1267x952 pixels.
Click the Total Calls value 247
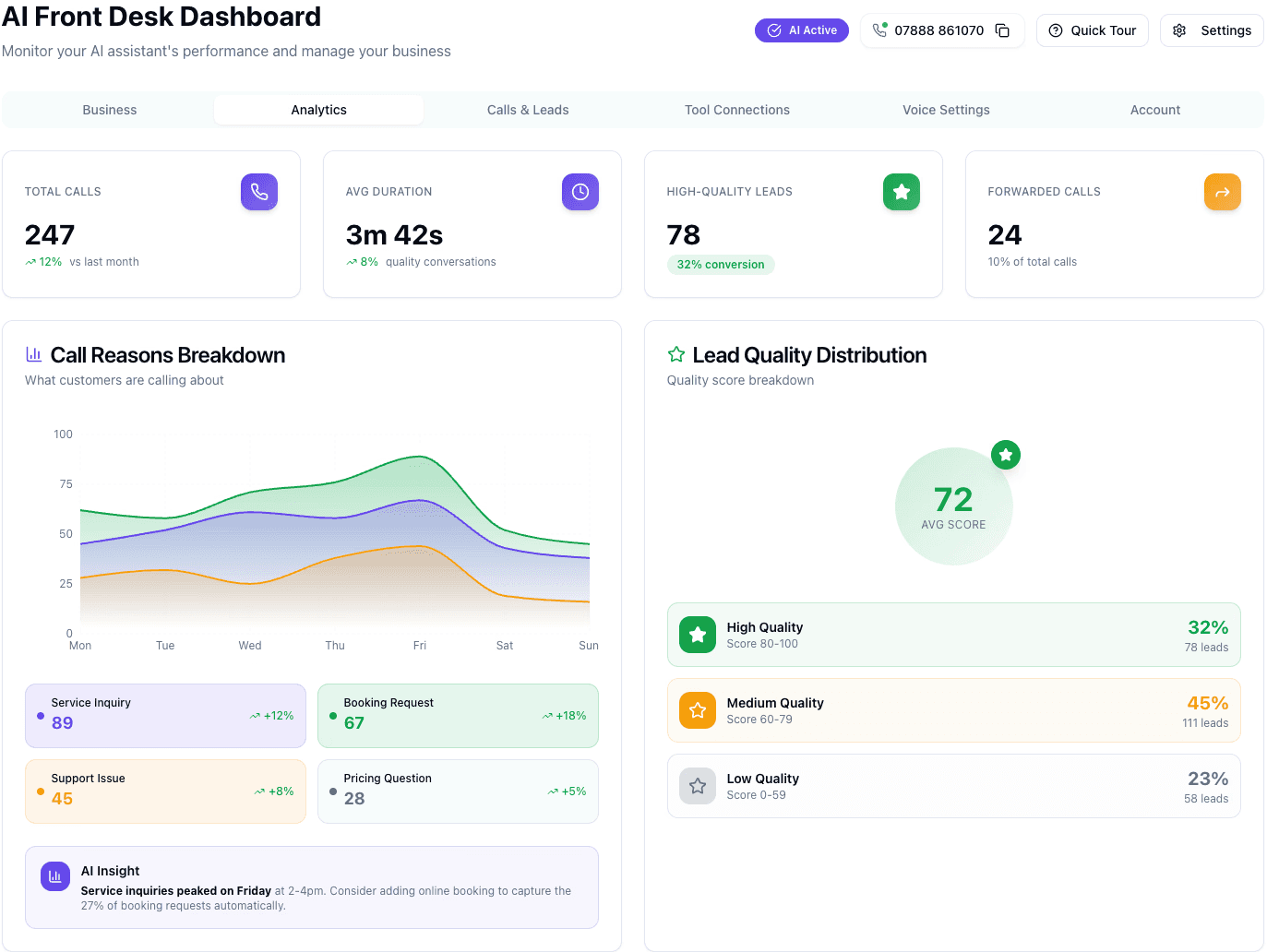click(x=50, y=235)
